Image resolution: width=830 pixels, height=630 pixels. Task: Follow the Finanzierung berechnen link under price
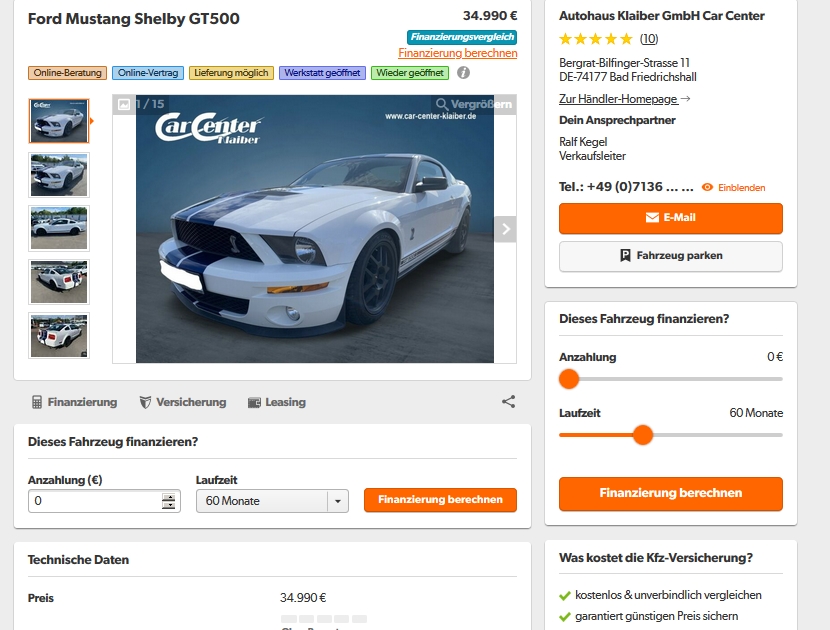[457, 53]
